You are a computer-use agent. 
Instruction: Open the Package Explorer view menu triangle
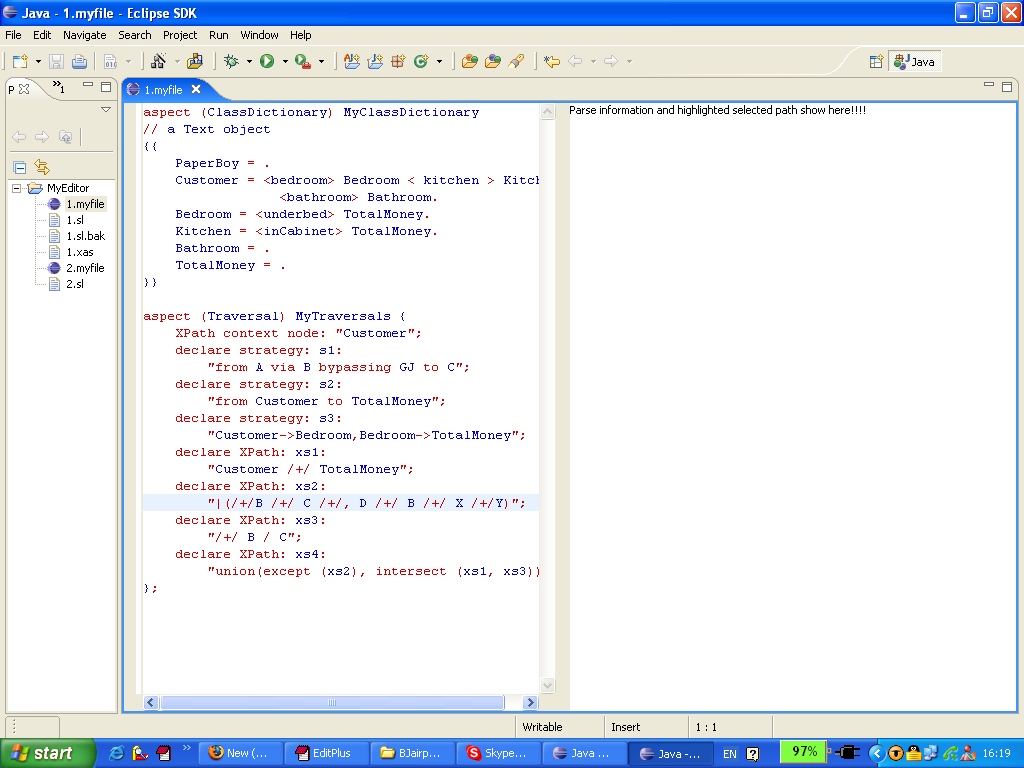[106, 109]
